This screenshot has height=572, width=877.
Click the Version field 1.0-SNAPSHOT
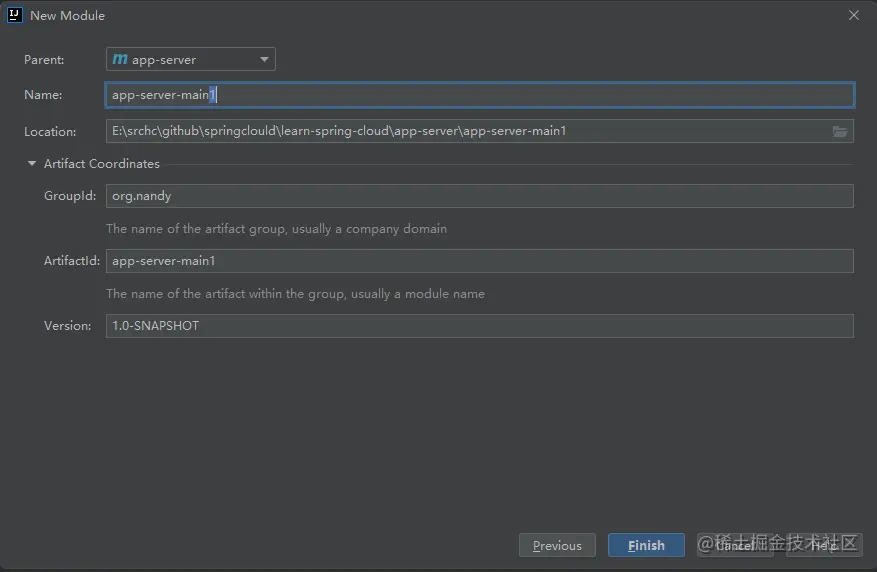pyautogui.click(x=479, y=325)
